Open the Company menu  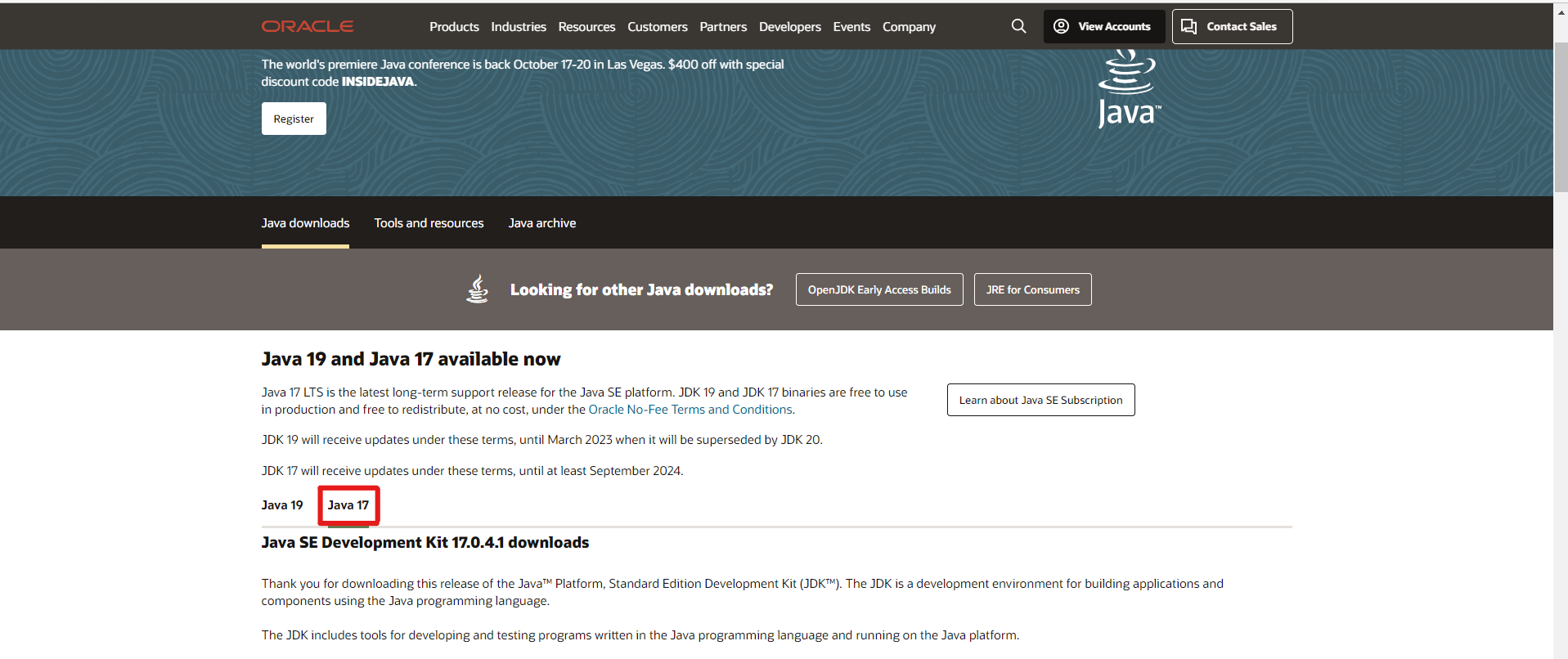[909, 26]
